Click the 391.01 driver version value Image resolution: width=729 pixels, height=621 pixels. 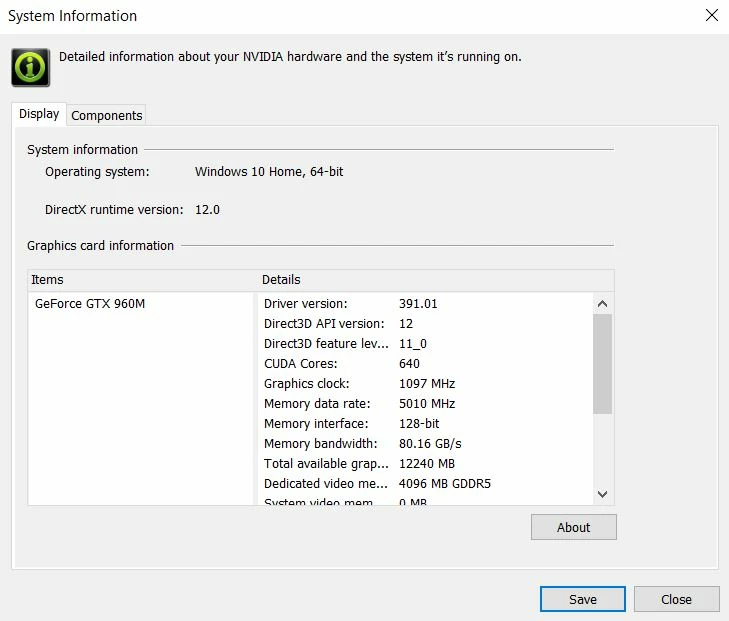point(418,304)
